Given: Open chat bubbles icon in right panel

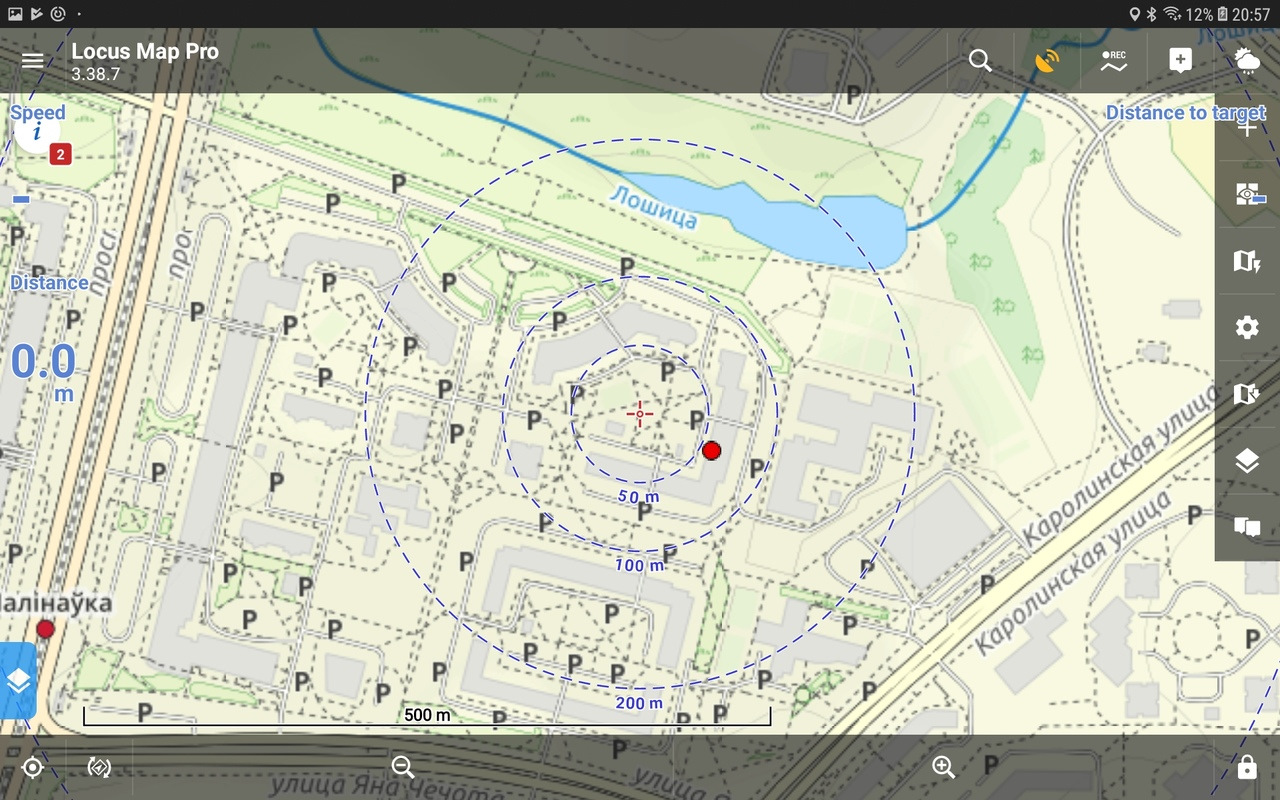Looking at the screenshot, I should pos(1247,527).
